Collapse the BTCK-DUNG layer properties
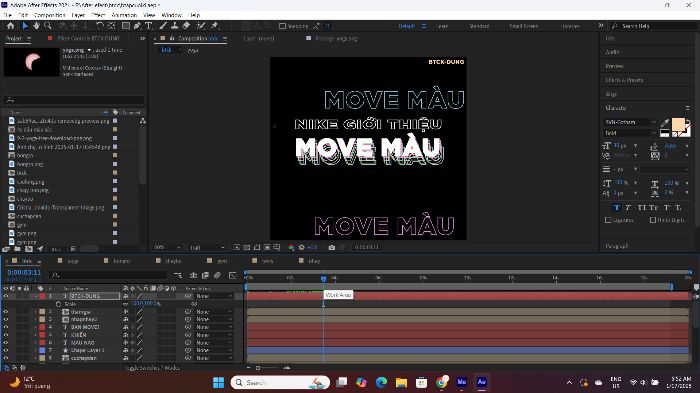This screenshot has width=700, height=393. pos(36,296)
